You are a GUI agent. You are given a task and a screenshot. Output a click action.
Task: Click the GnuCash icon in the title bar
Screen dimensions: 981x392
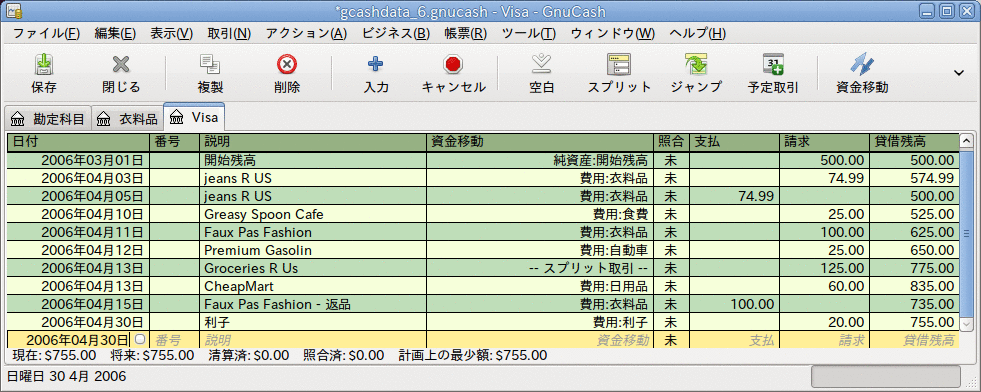click(x=14, y=11)
